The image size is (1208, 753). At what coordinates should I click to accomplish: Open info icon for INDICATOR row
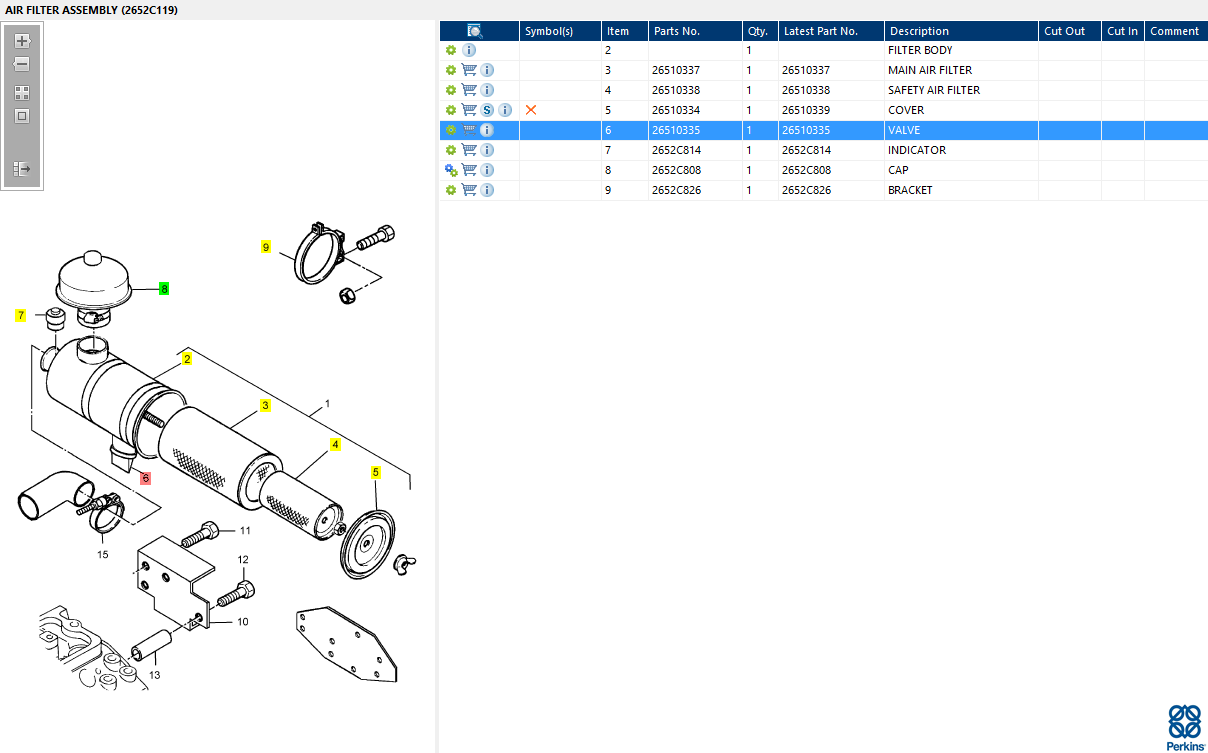click(487, 150)
